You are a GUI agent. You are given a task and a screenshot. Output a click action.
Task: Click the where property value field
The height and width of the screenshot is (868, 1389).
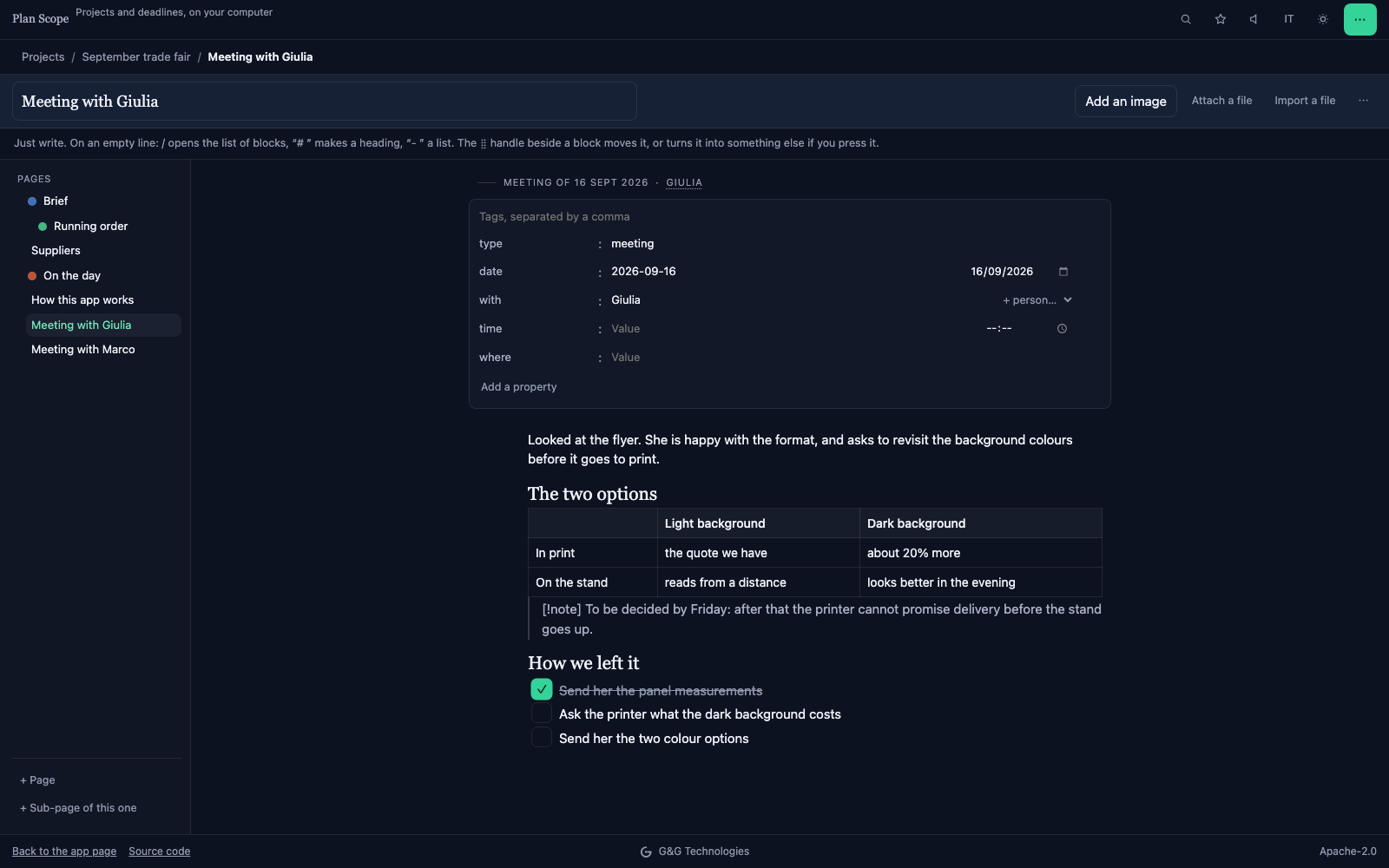click(781, 358)
